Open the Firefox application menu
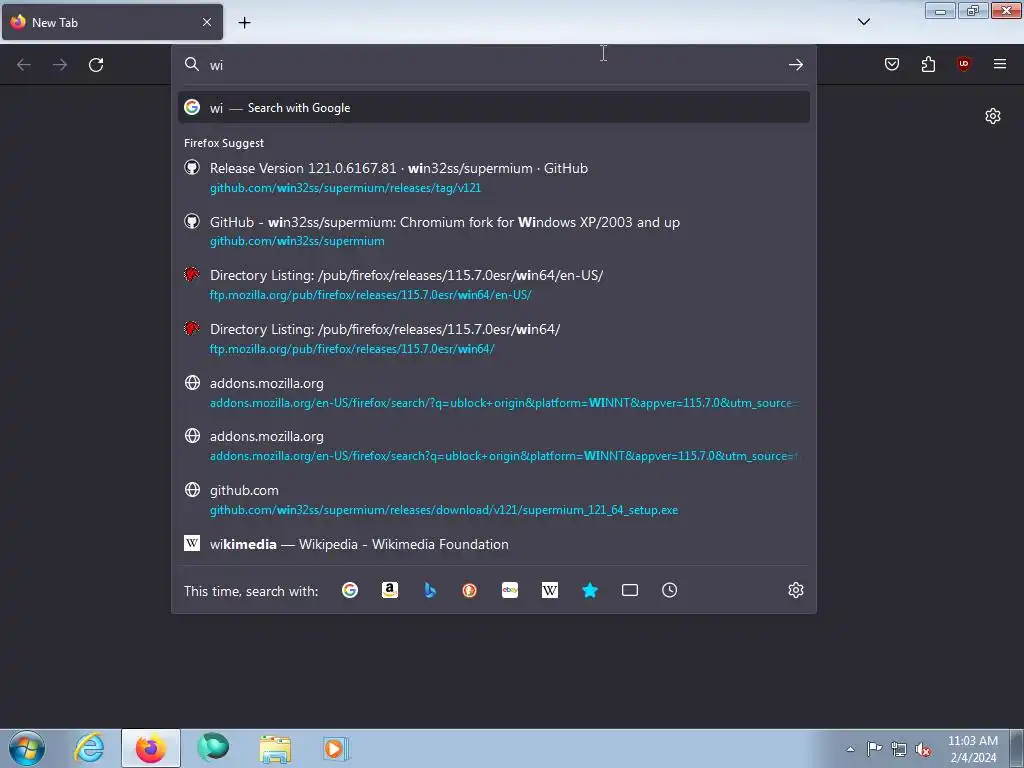This screenshot has width=1024, height=768. pyautogui.click(x=1000, y=64)
